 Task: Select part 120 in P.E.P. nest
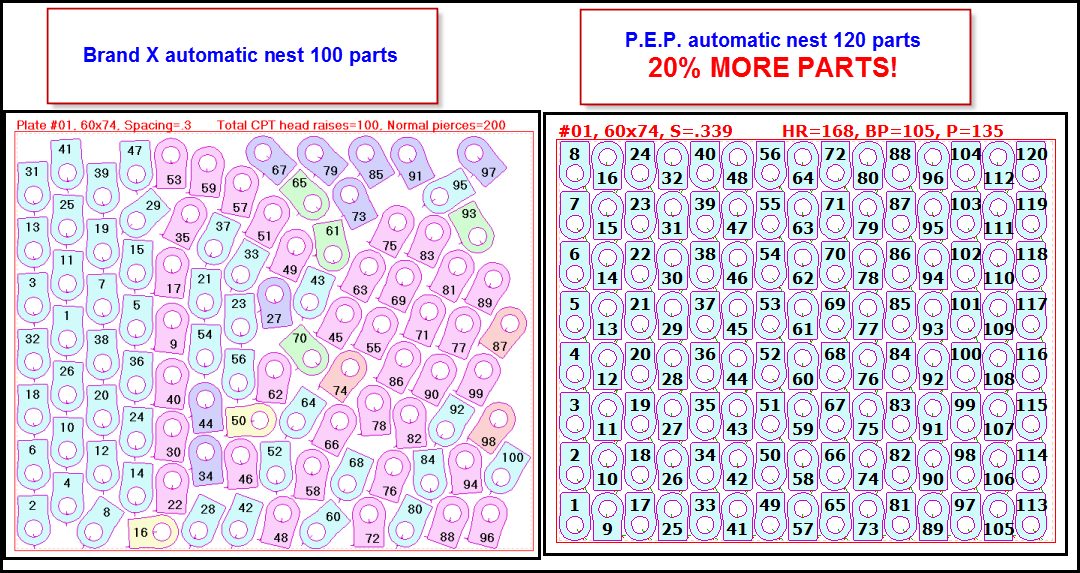[x=1031, y=165]
